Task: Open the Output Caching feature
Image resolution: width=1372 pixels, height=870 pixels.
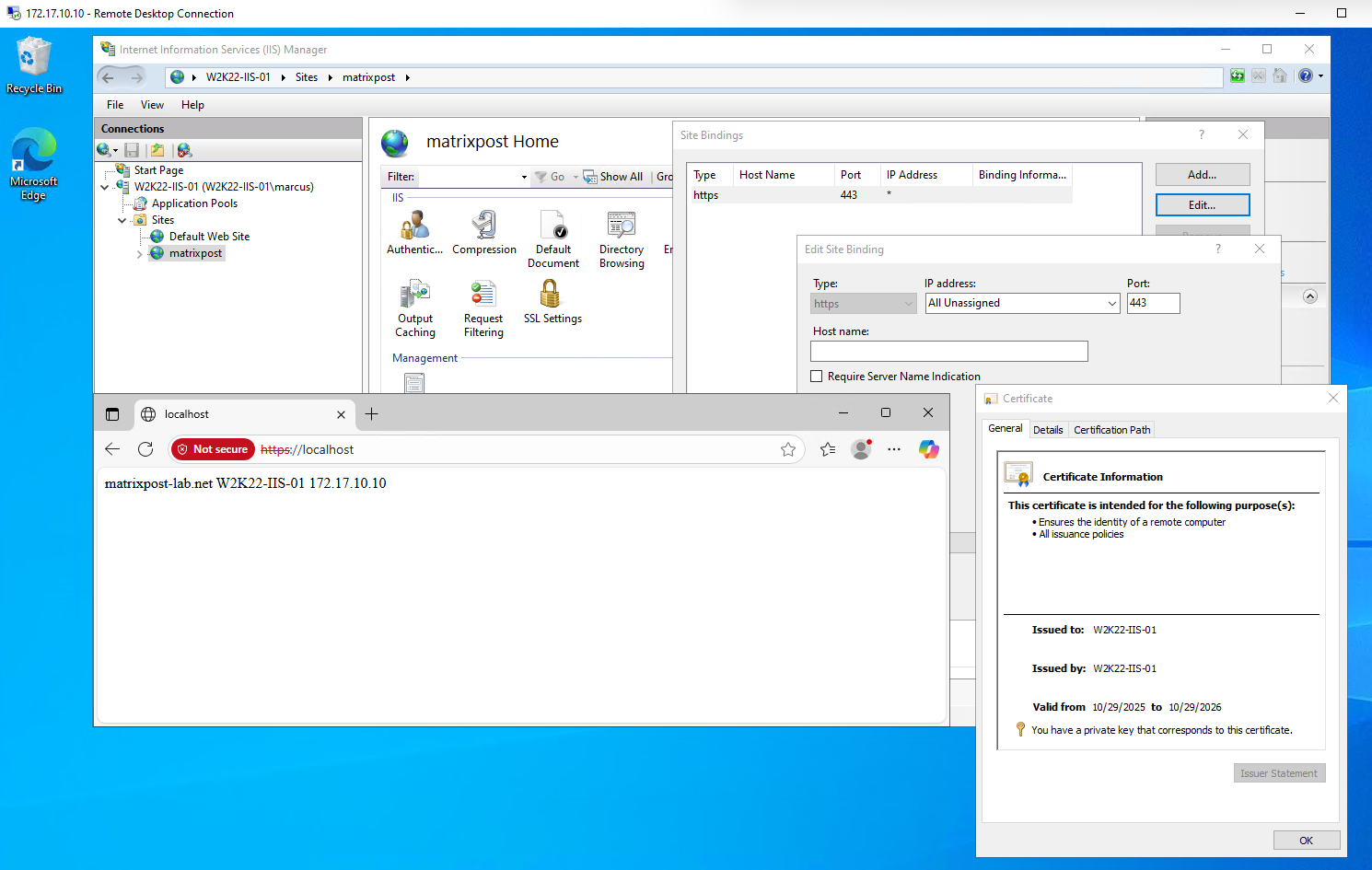Action: tap(415, 295)
